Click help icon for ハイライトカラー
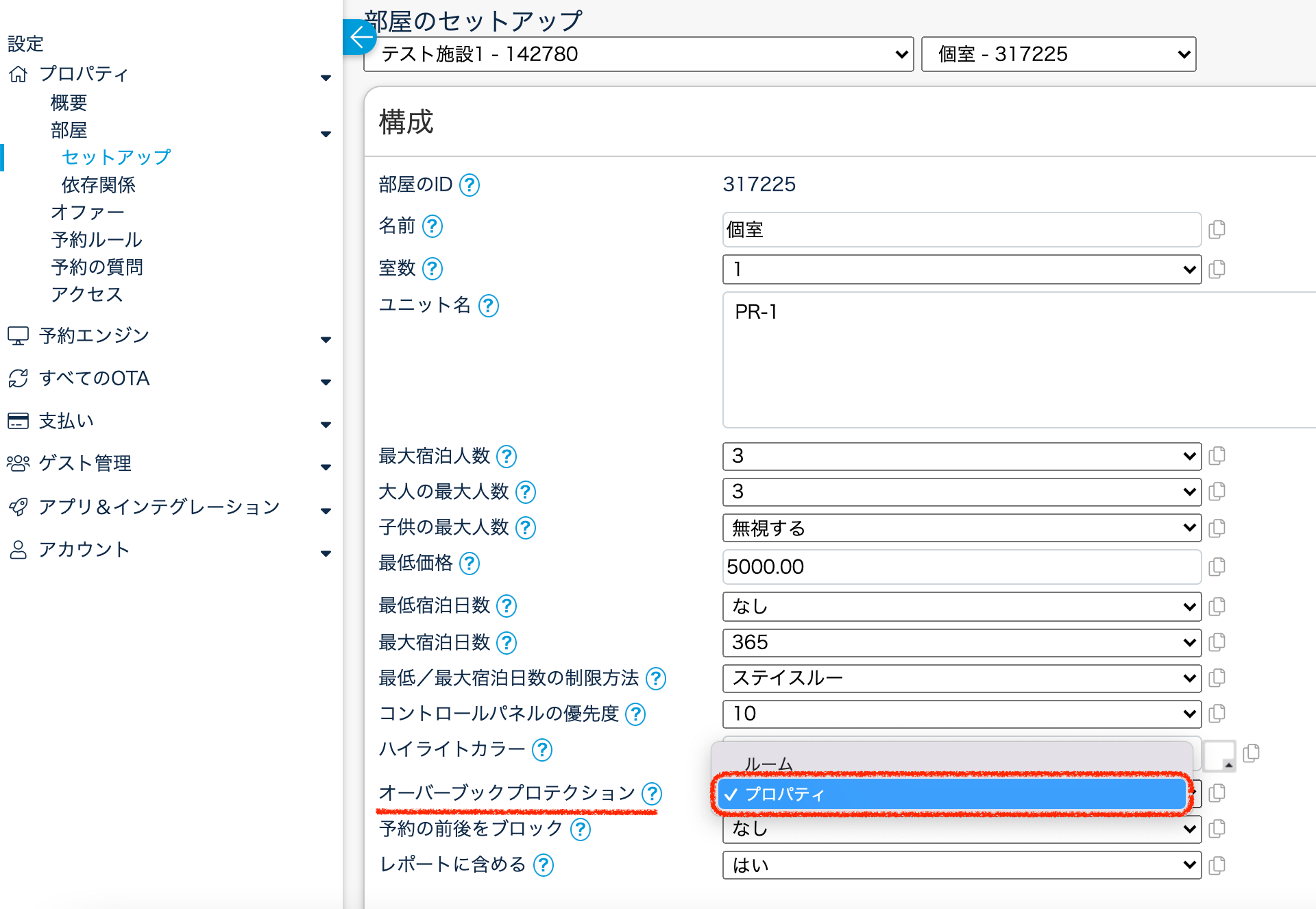1316x909 pixels. [542, 750]
